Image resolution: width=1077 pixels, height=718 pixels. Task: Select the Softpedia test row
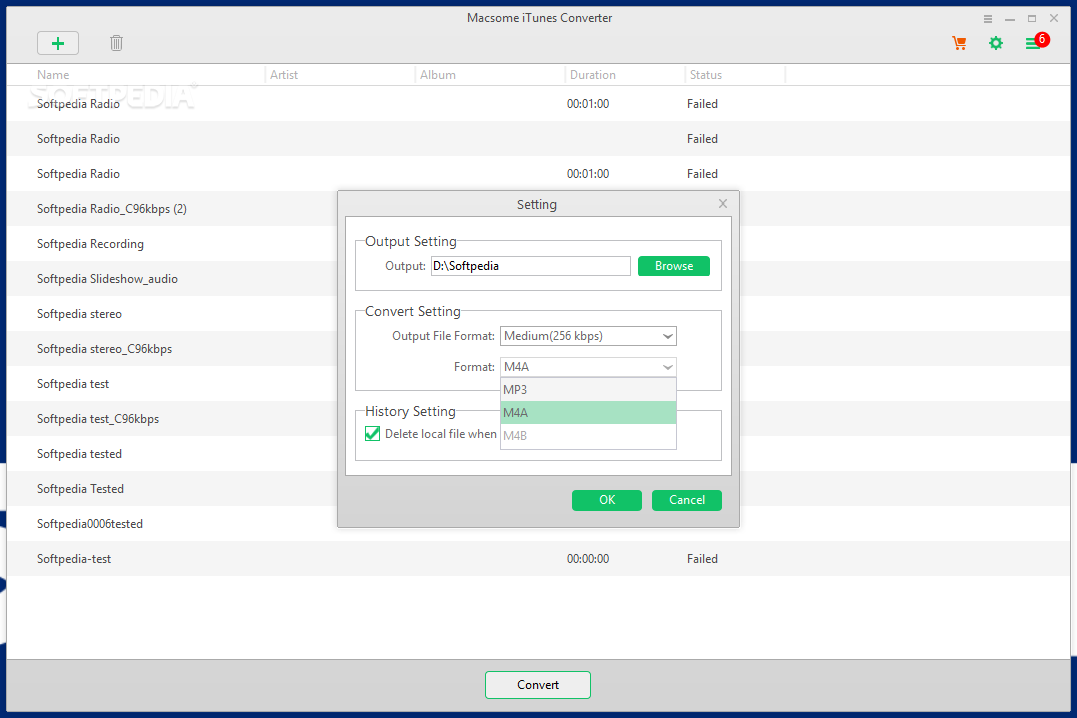pos(172,384)
